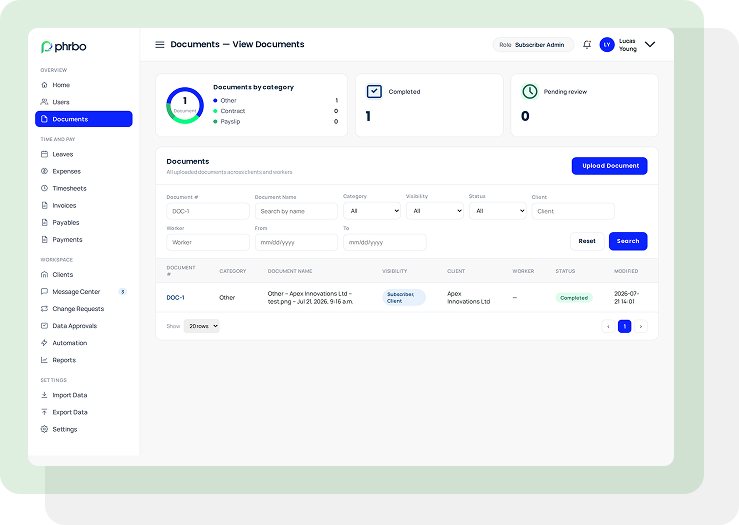This screenshot has width=739, height=525.
Task: Click the STATUS column header
Action: 565,271
